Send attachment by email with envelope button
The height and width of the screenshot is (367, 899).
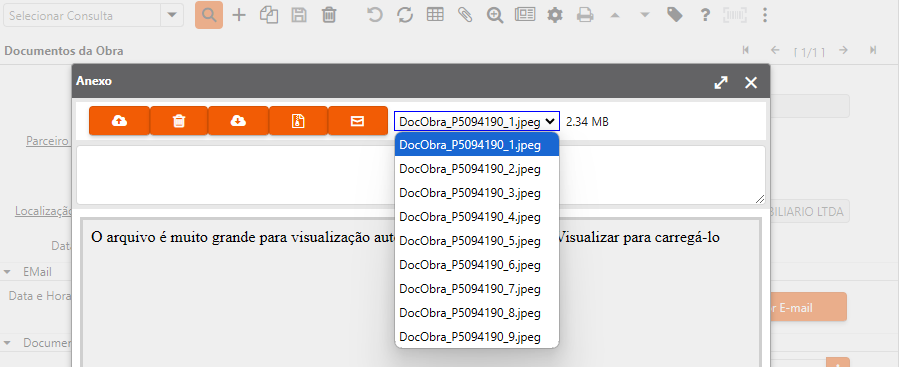click(358, 120)
